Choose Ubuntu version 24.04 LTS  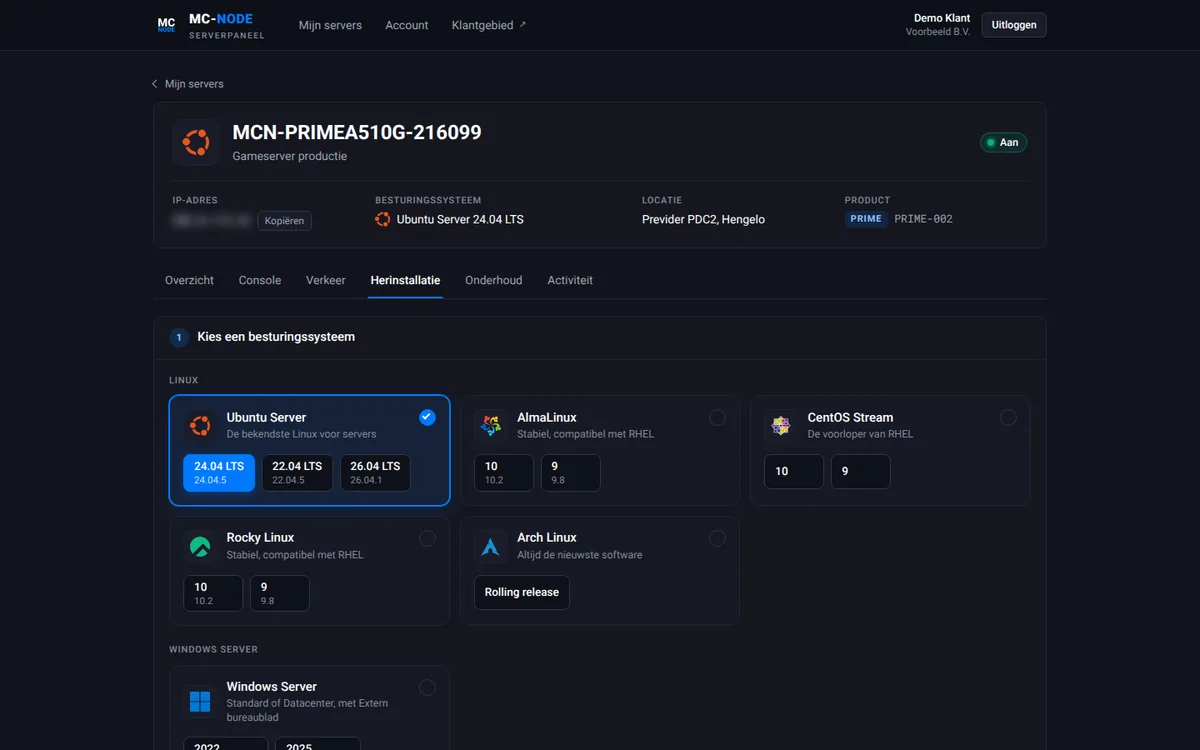(x=219, y=473)
